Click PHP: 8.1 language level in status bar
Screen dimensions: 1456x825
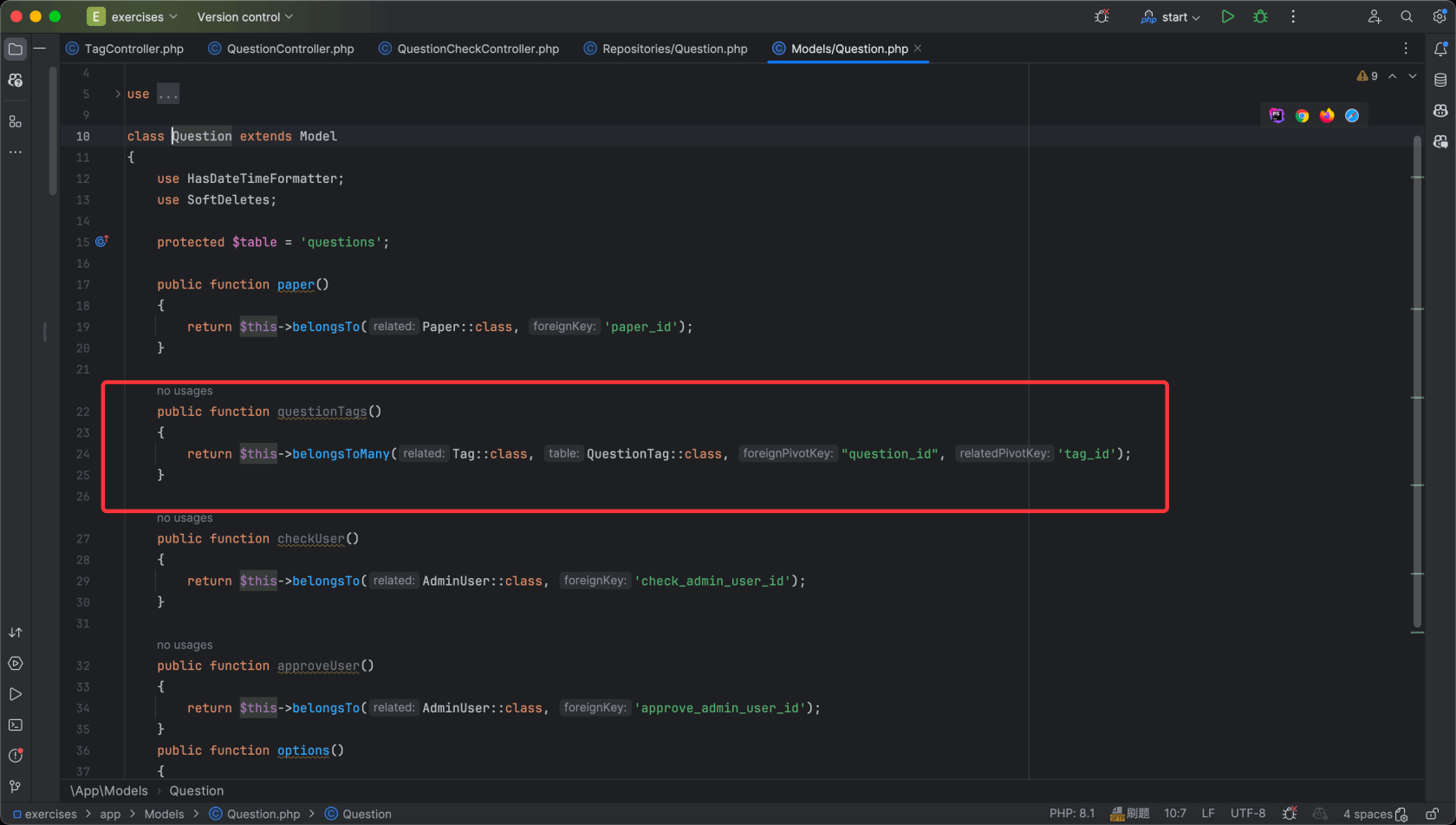coord(1072,814)
